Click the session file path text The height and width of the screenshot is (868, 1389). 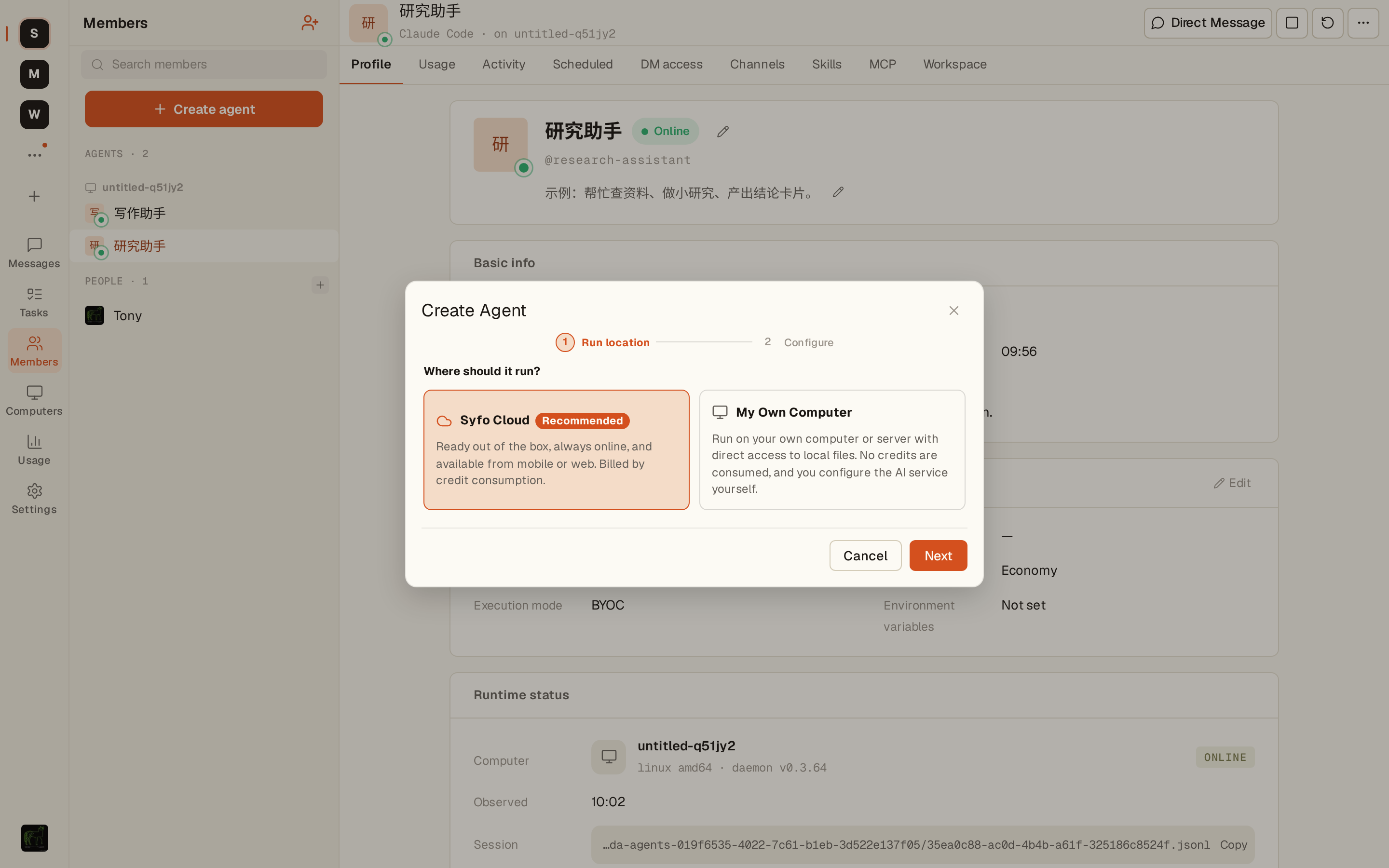pyautogui.click(x=906, y=844)
